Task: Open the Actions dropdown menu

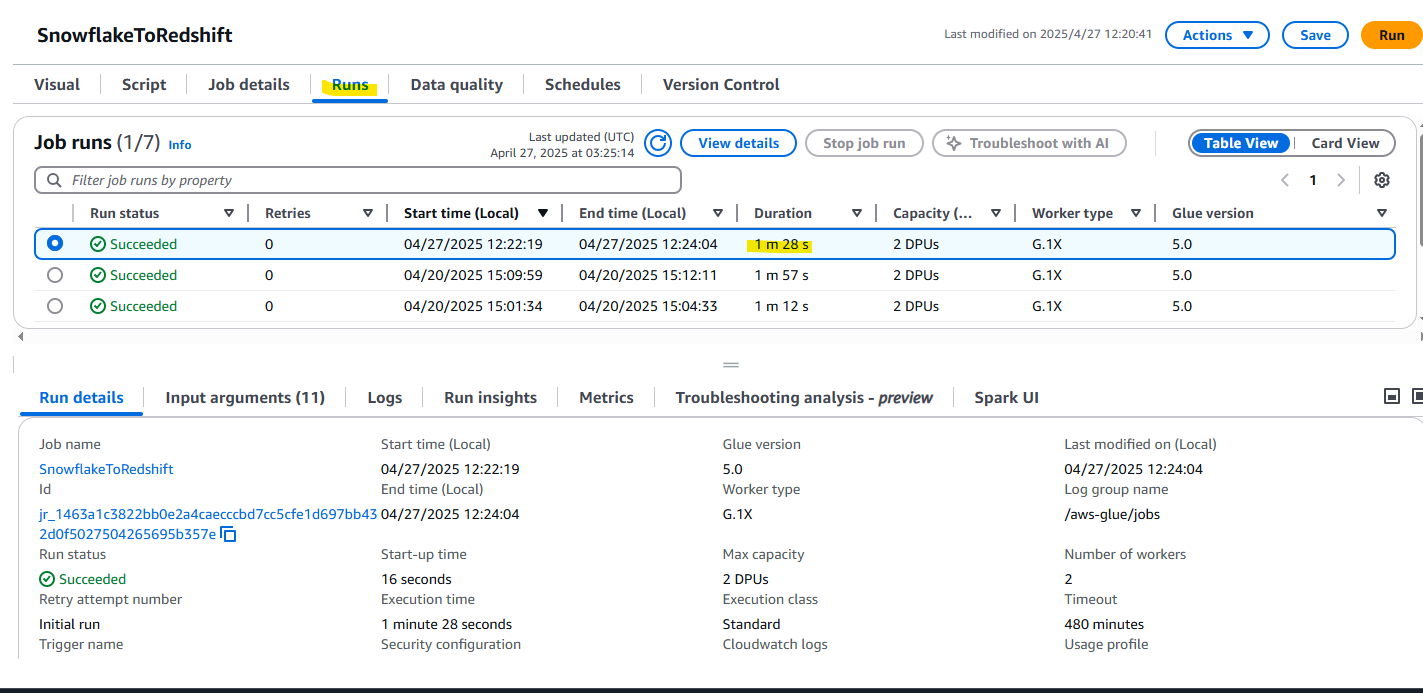Action: [x=1217, y=35]
